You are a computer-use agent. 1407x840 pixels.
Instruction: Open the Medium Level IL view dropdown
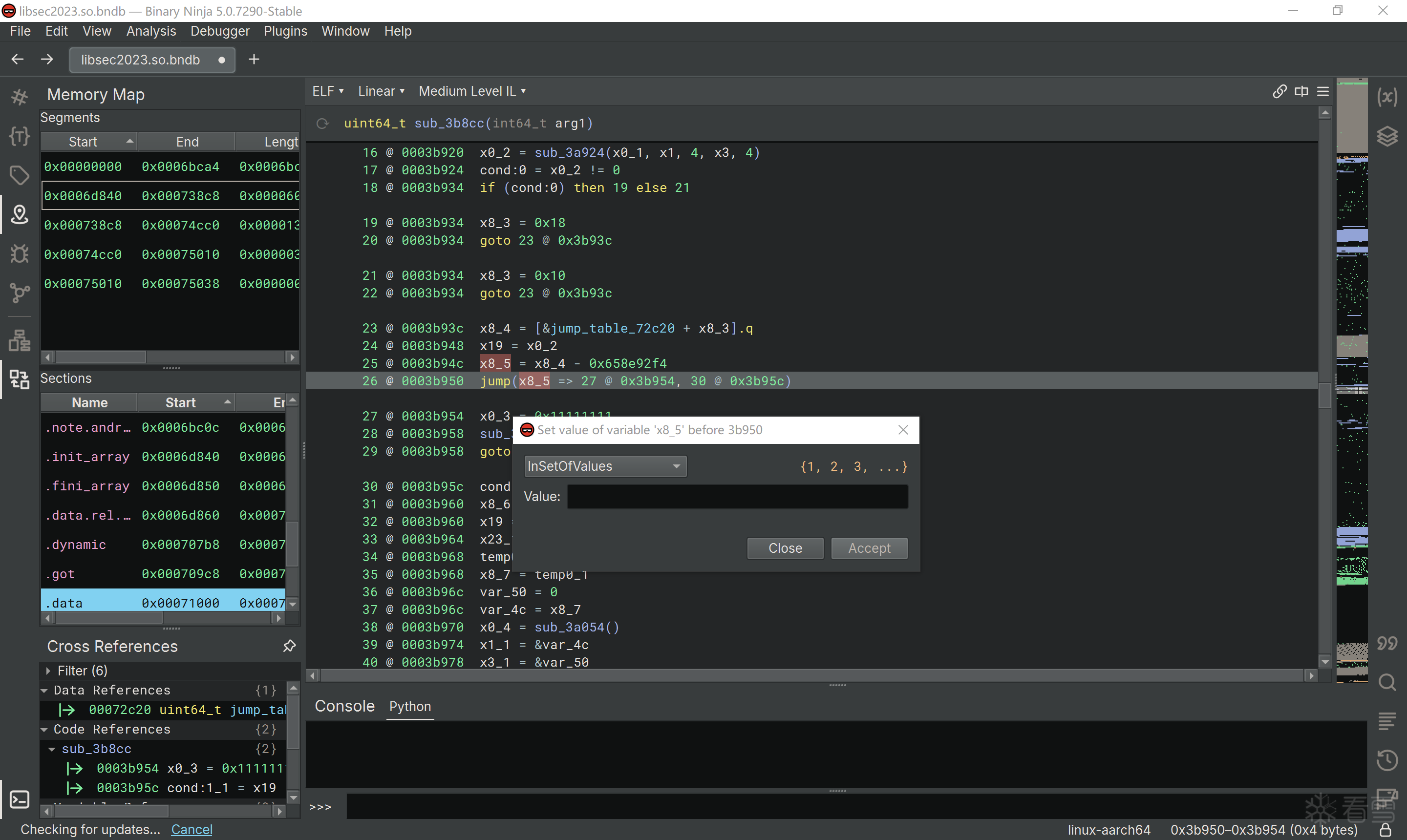click(471, 91)
